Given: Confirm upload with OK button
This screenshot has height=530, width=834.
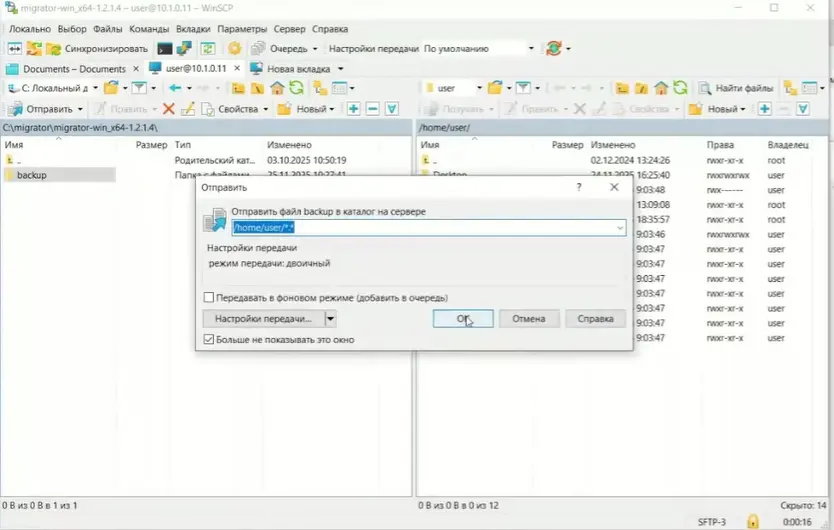Looking at the screenshot, I should pos(463,319).
